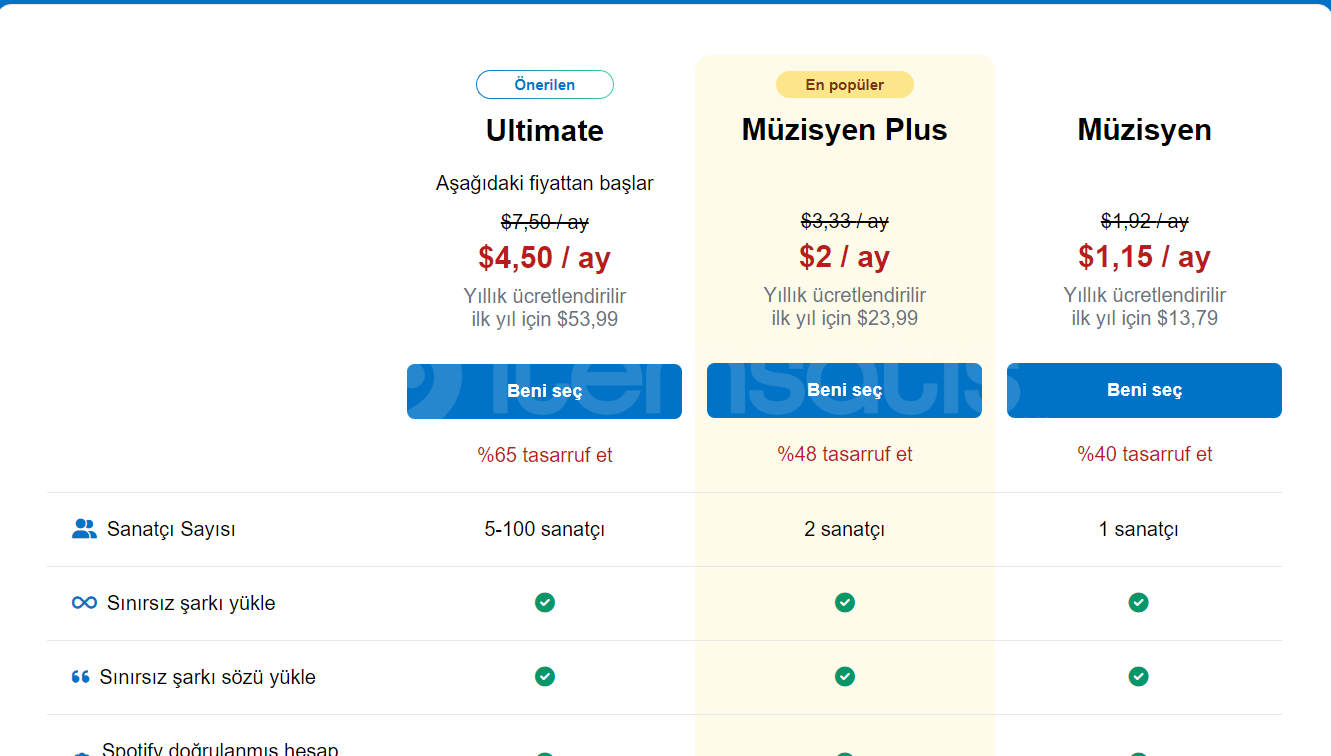Click the Sanatçı Sayısı people icon

click(x=84, y=529)
